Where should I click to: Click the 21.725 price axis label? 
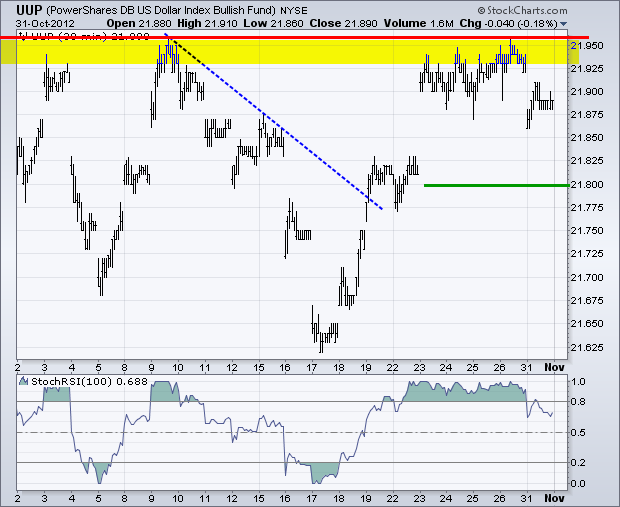pyautogui.click(x=587, y=254)
